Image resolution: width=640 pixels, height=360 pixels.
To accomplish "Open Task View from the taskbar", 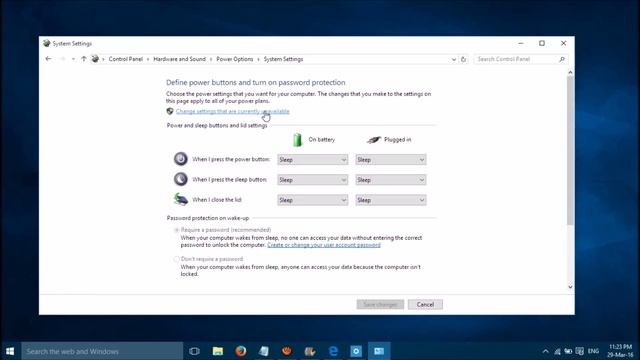I will pos(194,351).
